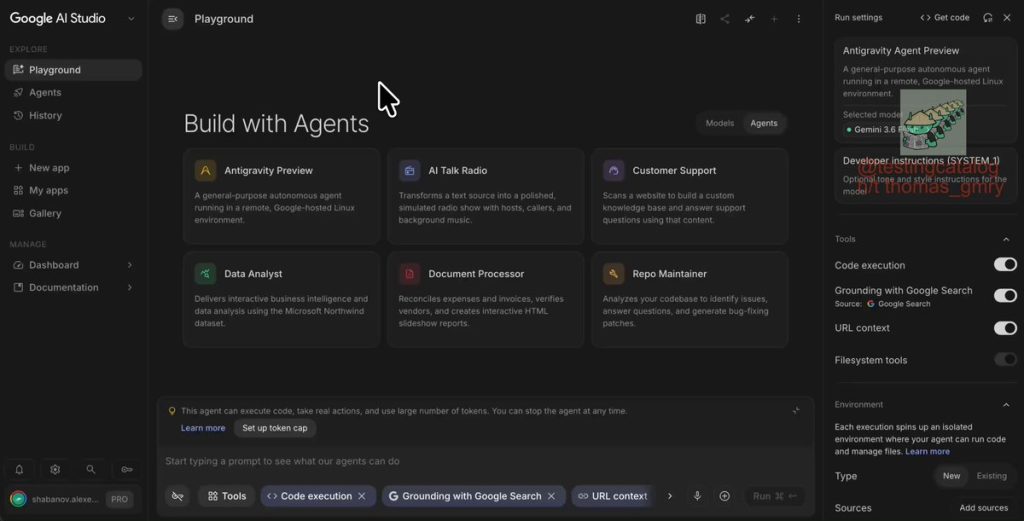
Task: Toggle the Code execution switch
Action: point(1005,264)
